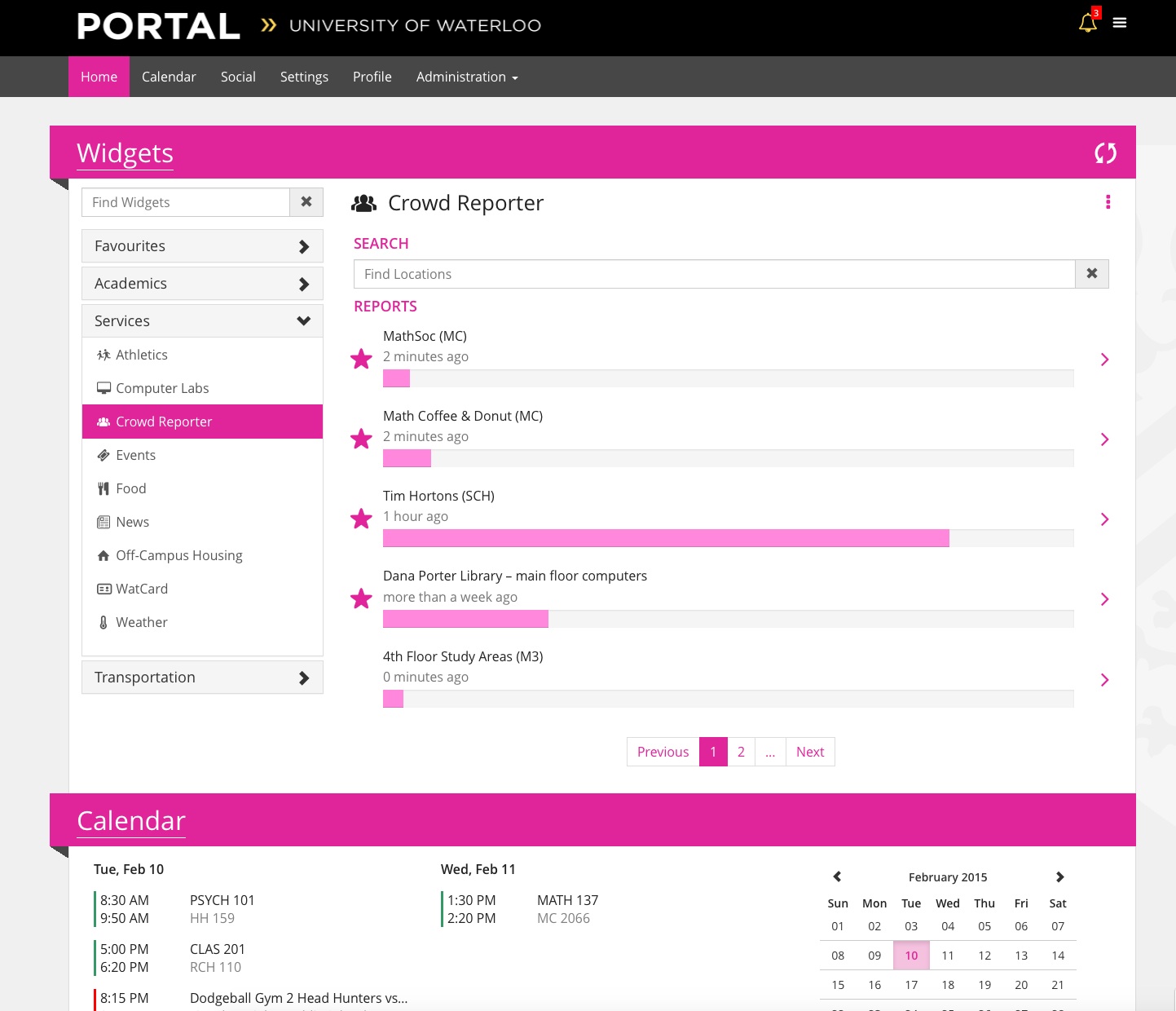
Task: Unfavourite MathSoc (MC) star
Action: click(361, 359)
